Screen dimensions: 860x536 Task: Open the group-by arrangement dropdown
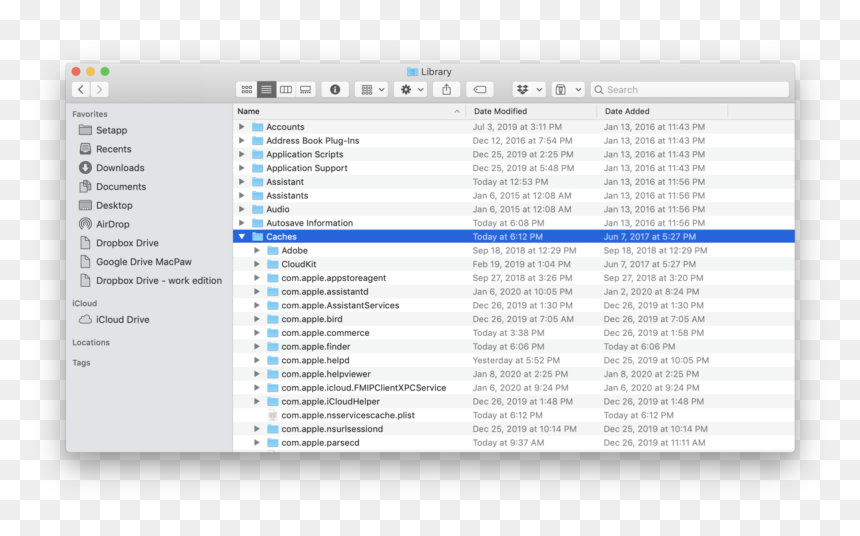pos(372,89)
